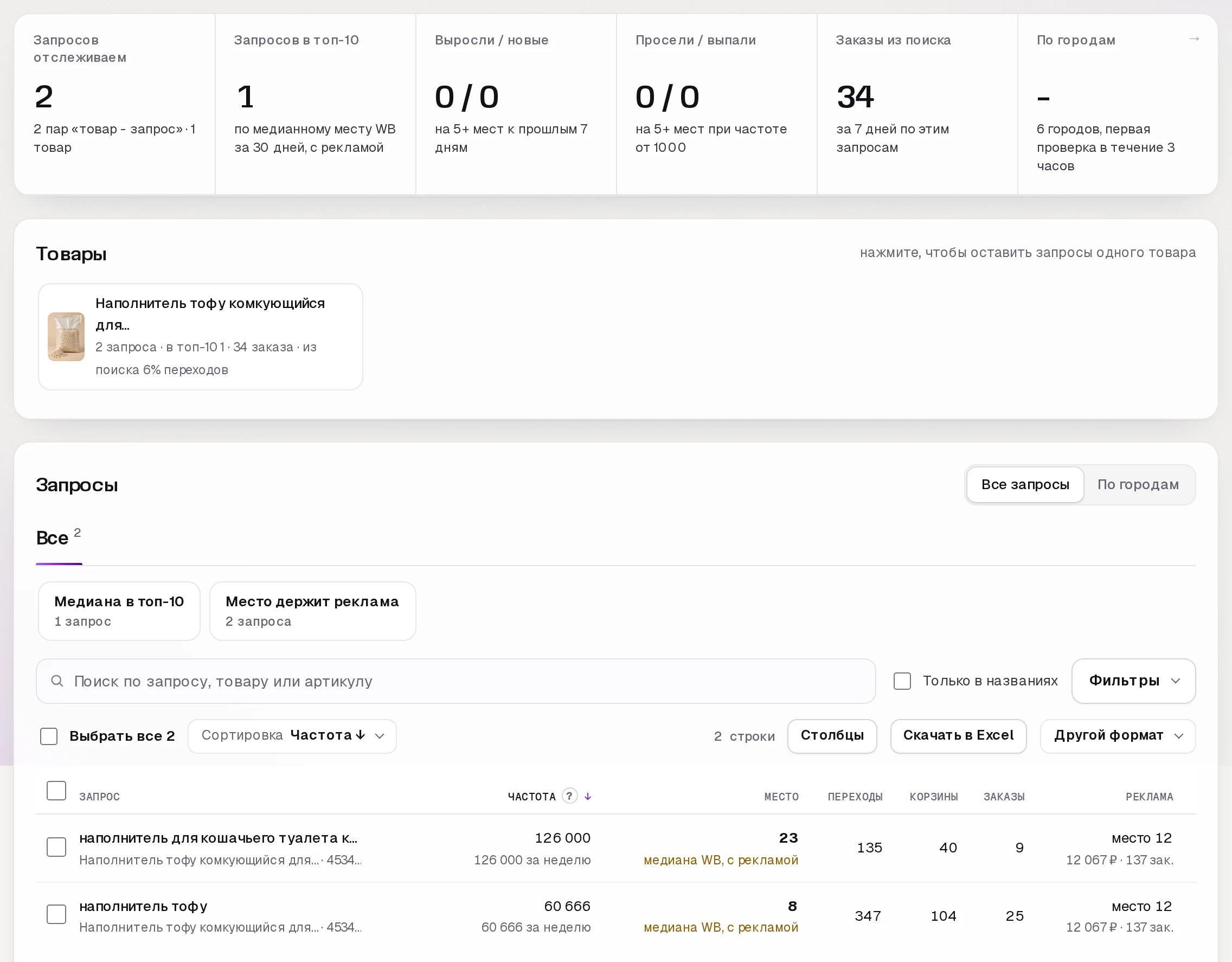Screen dimensions: 1232x962
Task: Open the Все tab with count 2
Action: click(59, 538)
